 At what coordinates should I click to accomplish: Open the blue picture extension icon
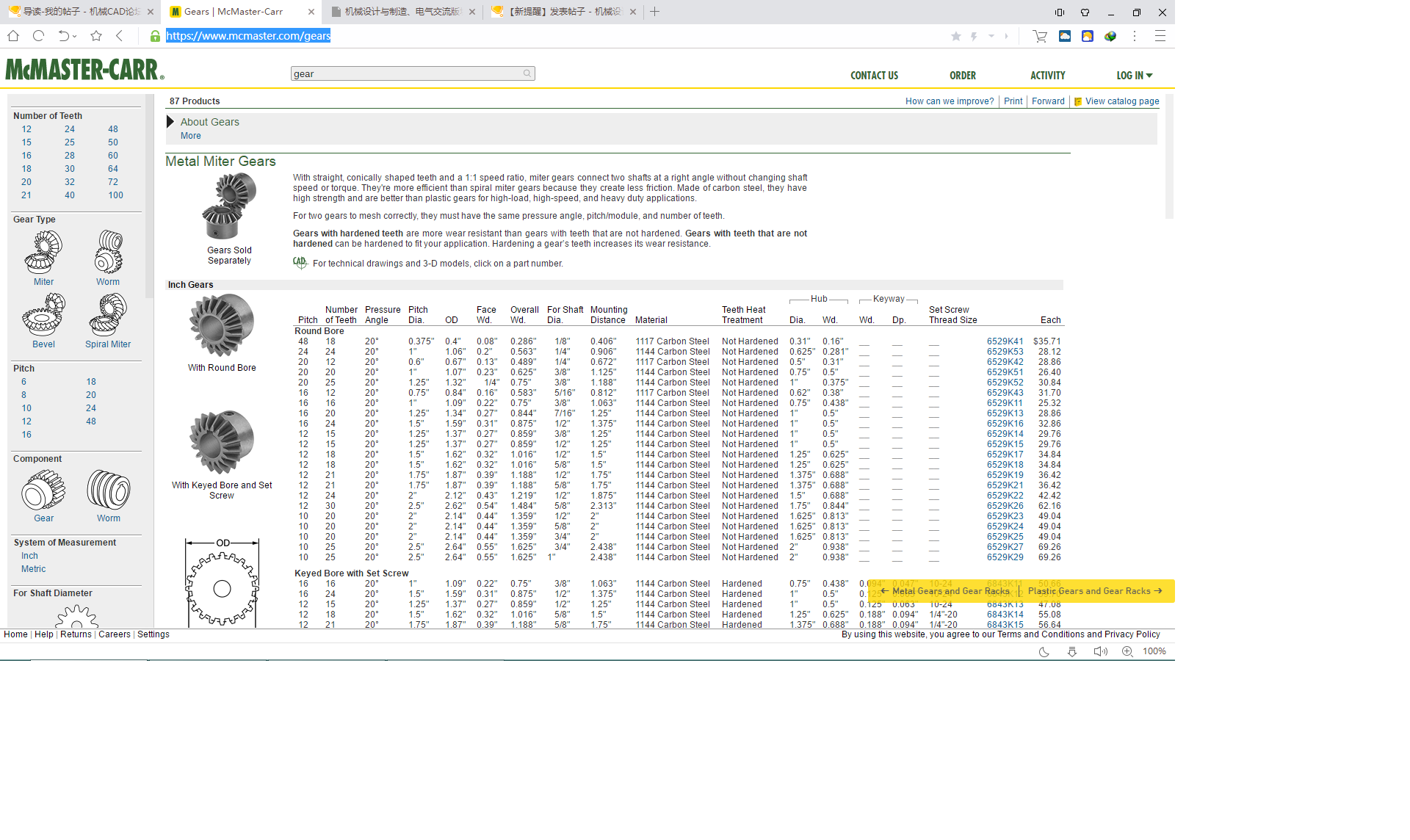1065,36
